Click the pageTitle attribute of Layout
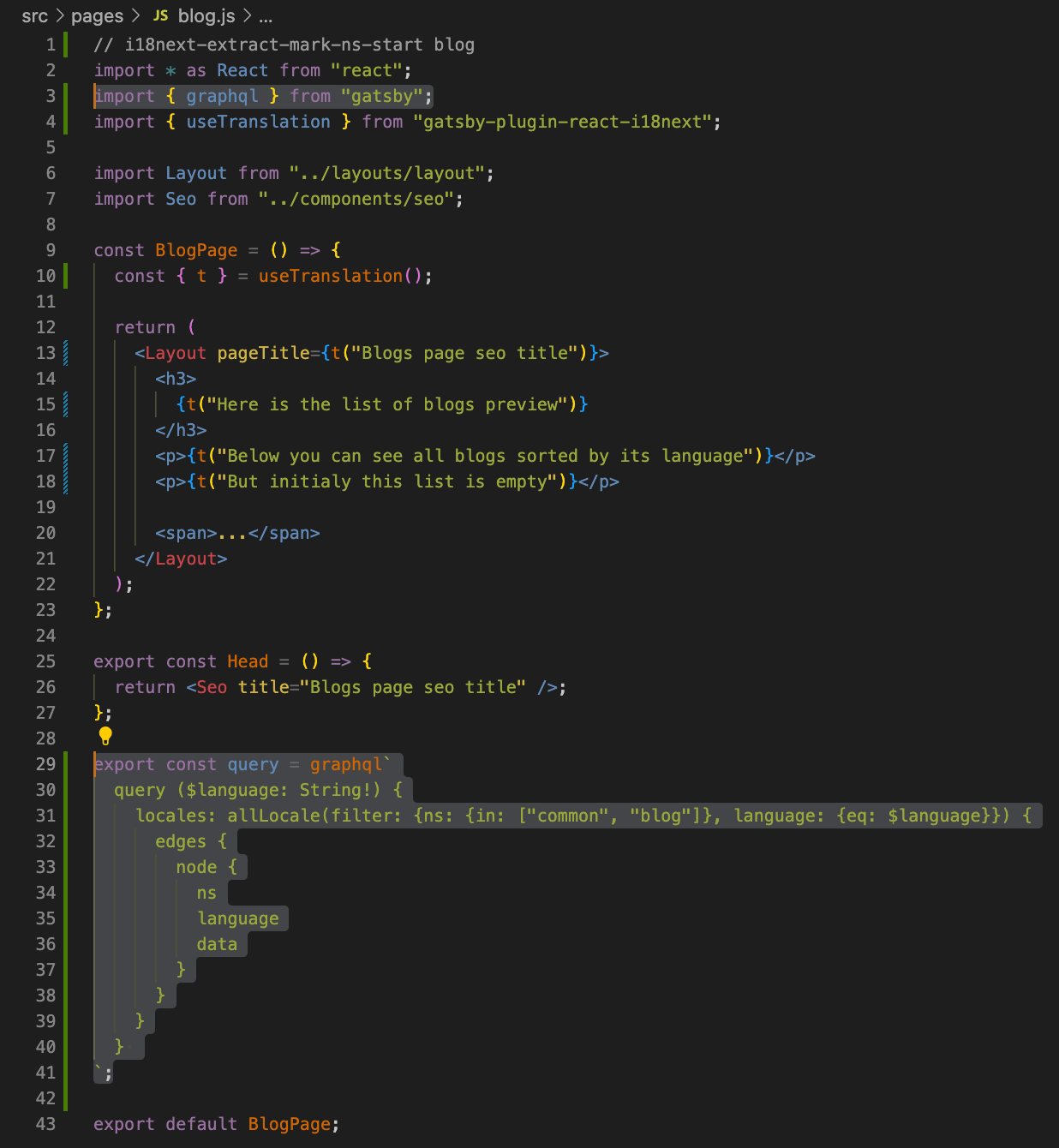Viewport: 1059px width, 1148px height. click(x=263, y=353)
